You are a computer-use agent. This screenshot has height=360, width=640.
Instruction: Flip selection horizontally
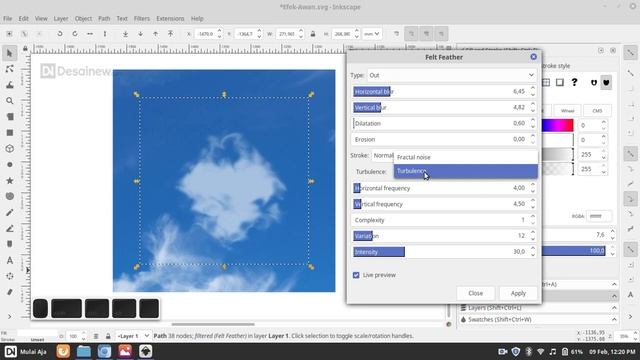click(x=90, y=34)
